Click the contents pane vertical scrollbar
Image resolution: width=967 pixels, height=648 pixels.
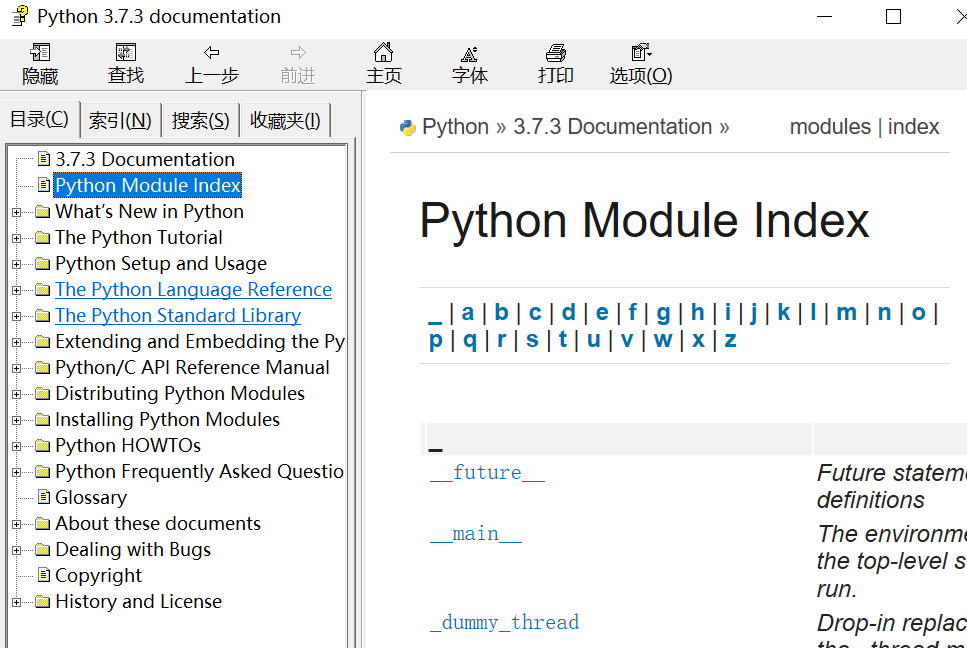tap(355, 400)
